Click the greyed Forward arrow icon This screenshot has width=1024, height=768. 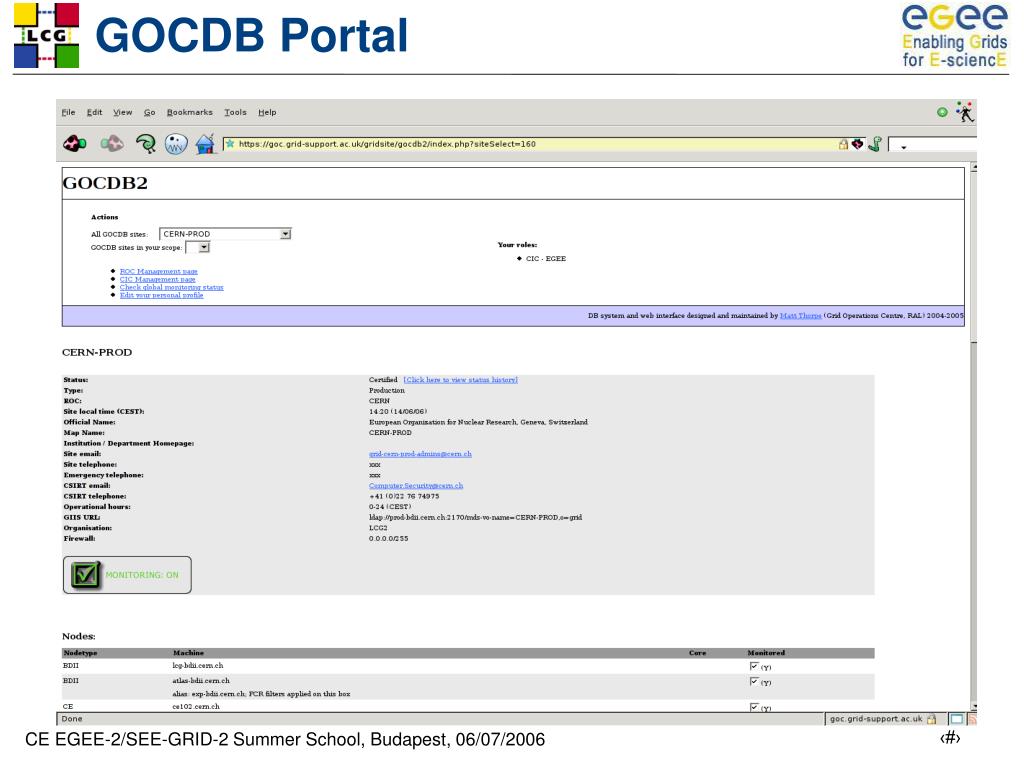112,143
